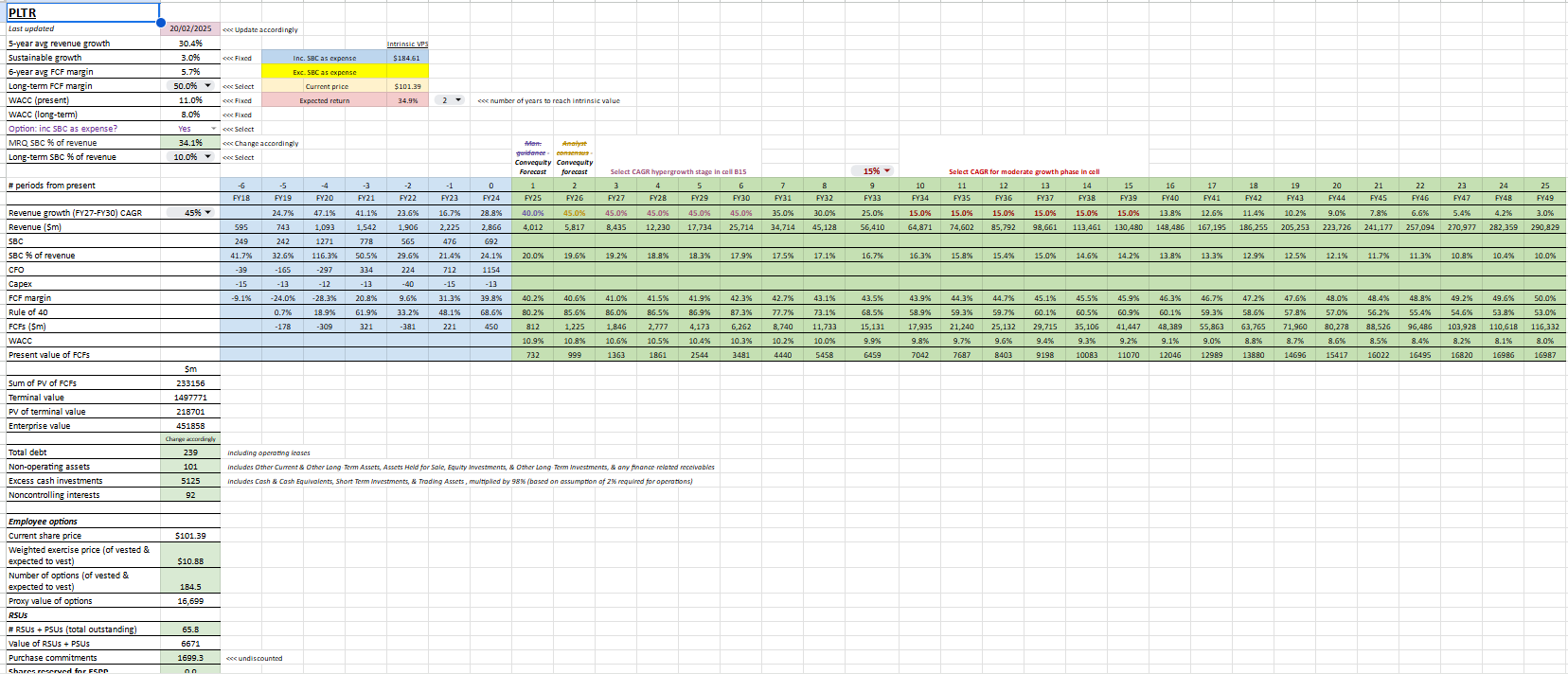1568x674 pixels.
Task: Click the 'Employee options' section heading
Action: point(43,522)
